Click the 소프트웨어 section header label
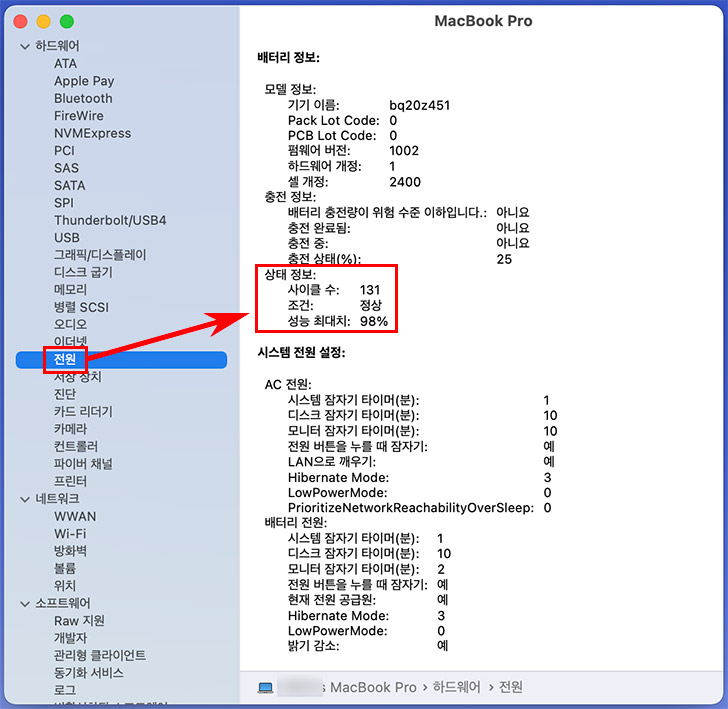 coord(63,604)
